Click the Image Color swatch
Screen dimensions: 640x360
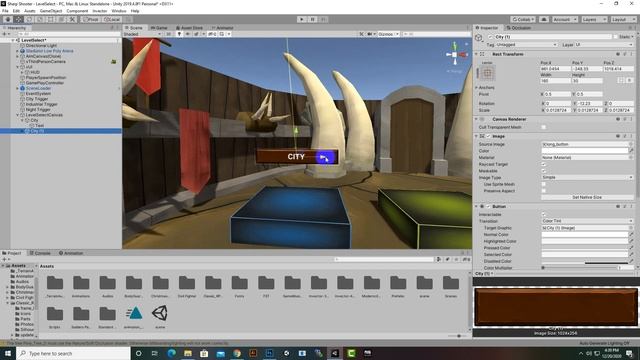pyautogui.click(x=584, y=151)
